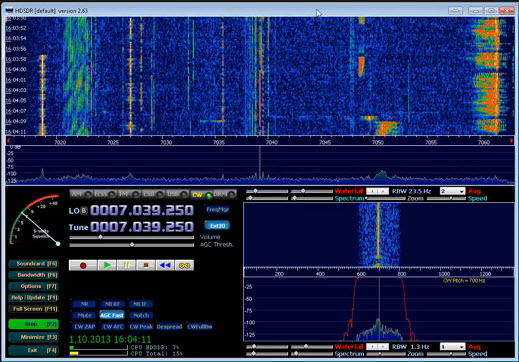Click the Tune frequency display
The width and height of the screenshot is (519, 362).
tap(142, 227)
